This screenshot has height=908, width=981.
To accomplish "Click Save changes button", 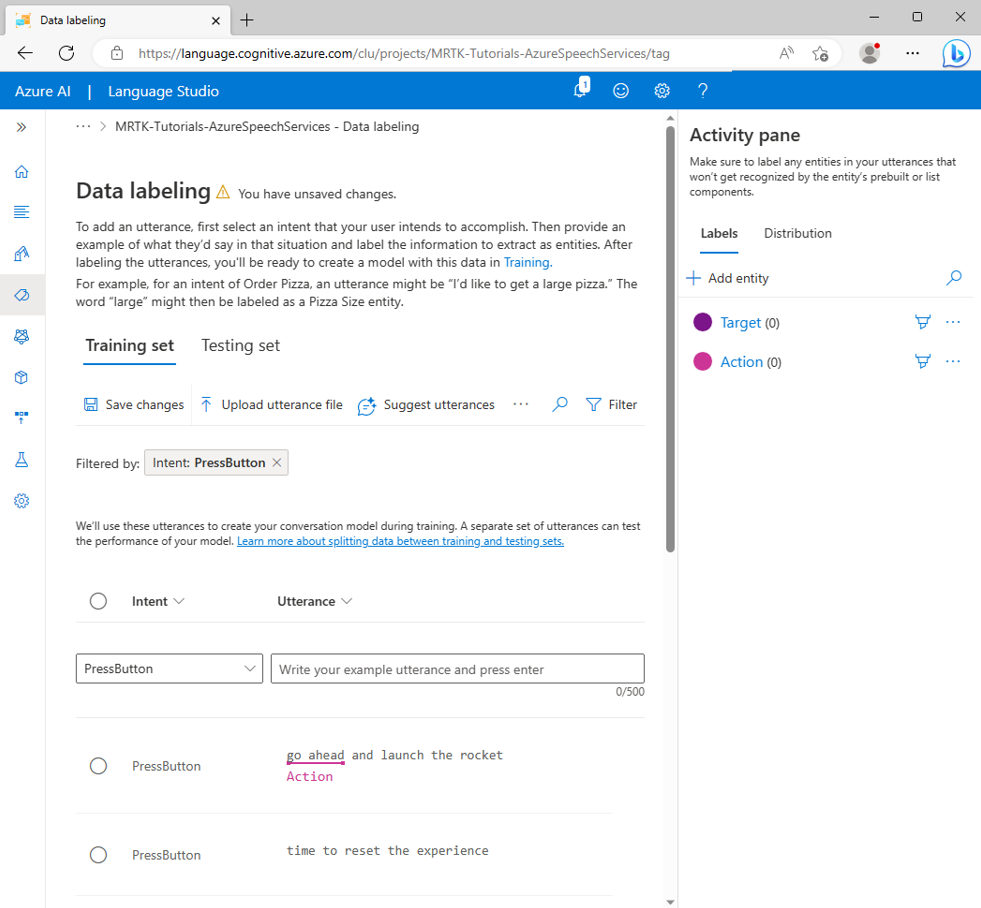I will (x=134, y=404).
